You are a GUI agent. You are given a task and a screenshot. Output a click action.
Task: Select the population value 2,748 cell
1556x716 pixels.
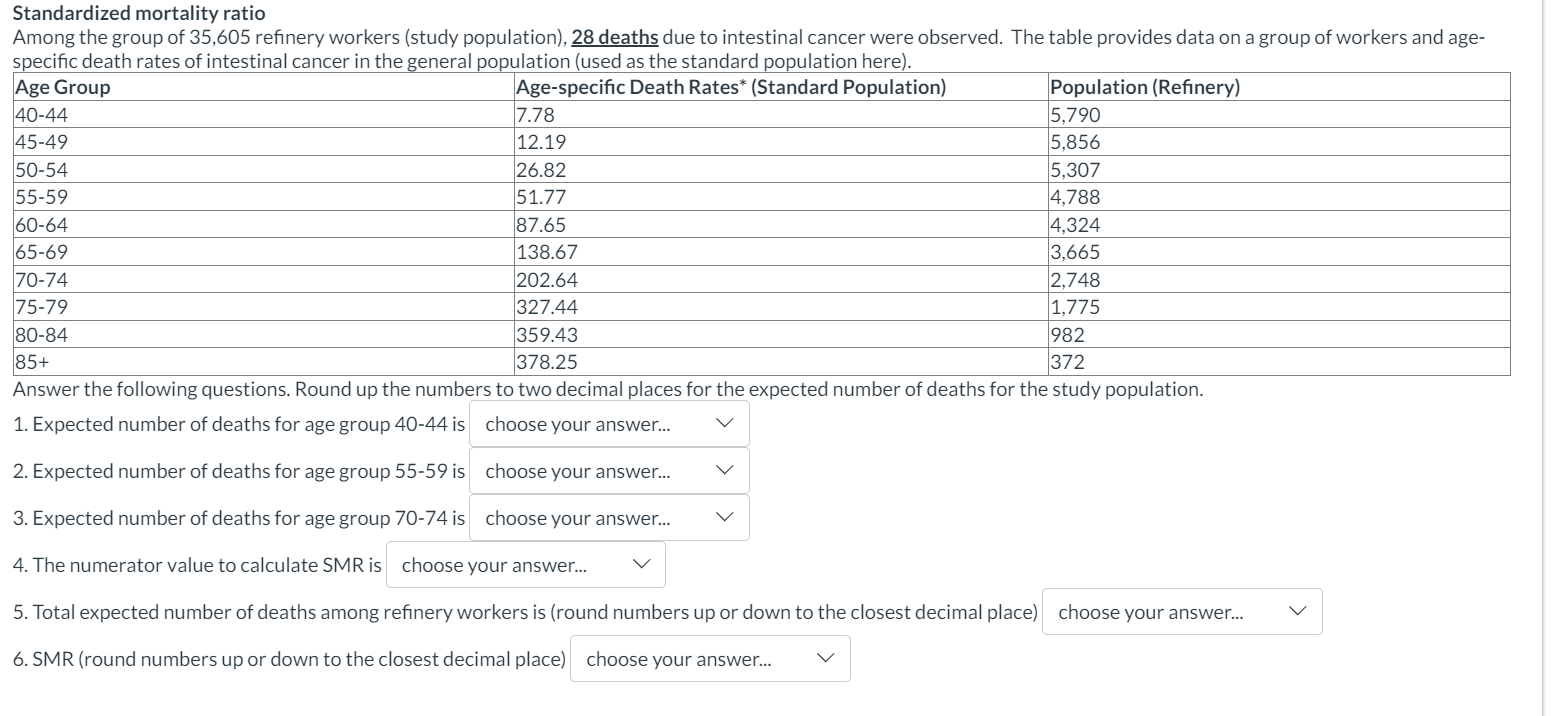(x=1073, y=279)
